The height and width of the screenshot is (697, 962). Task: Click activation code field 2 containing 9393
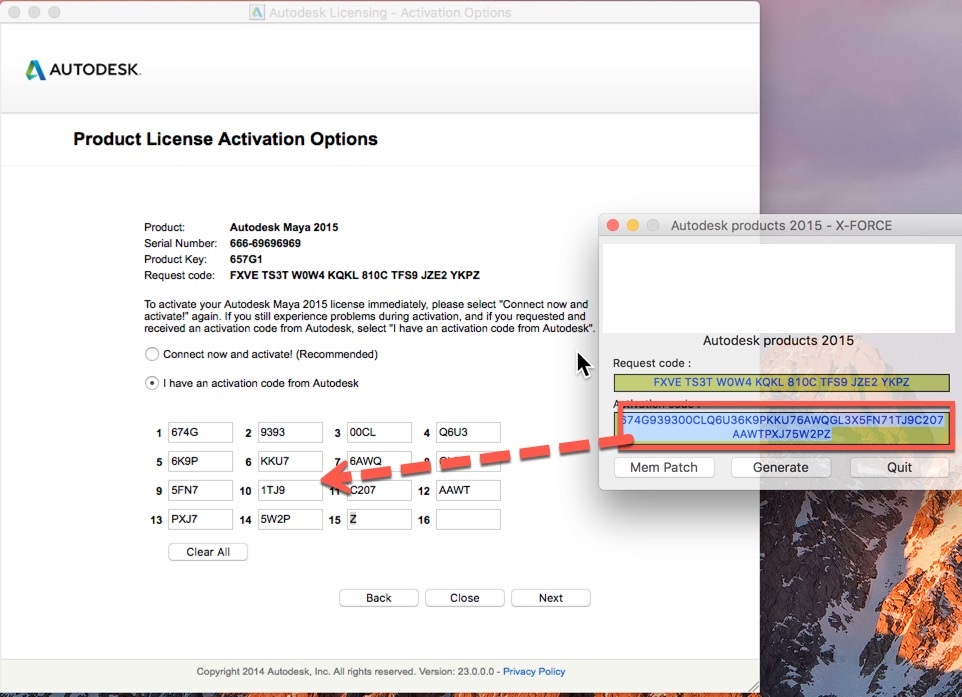[290, 432]
